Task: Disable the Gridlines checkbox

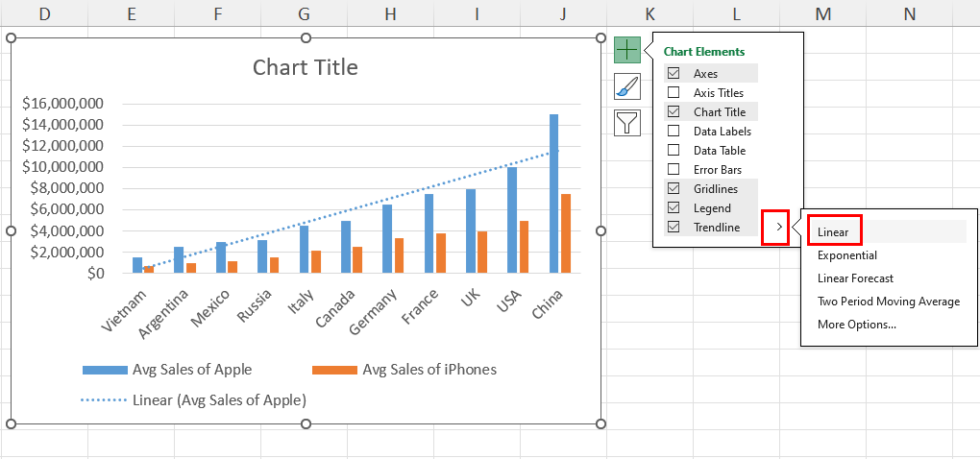Action: 673,189
